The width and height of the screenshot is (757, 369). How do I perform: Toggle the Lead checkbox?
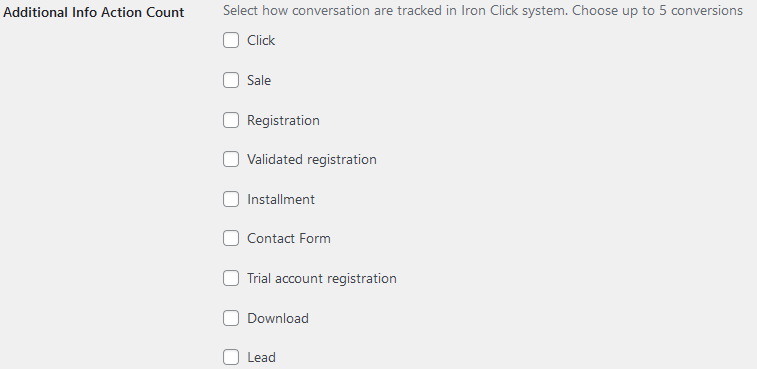pos(231,357)
